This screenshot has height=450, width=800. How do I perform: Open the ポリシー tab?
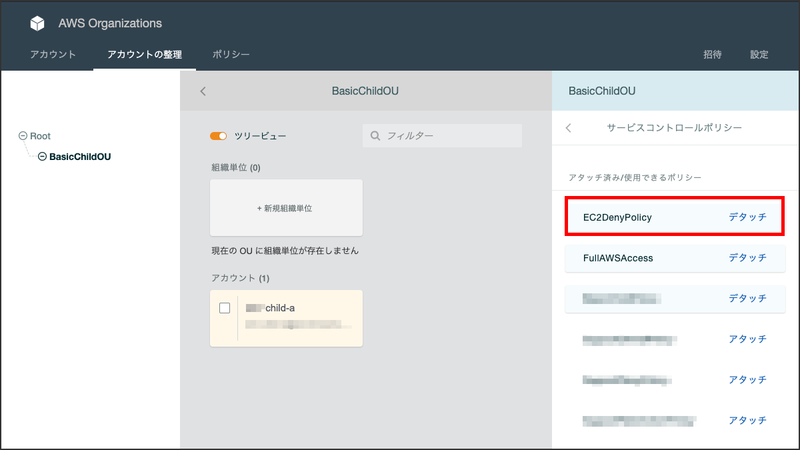pos(231,54)
